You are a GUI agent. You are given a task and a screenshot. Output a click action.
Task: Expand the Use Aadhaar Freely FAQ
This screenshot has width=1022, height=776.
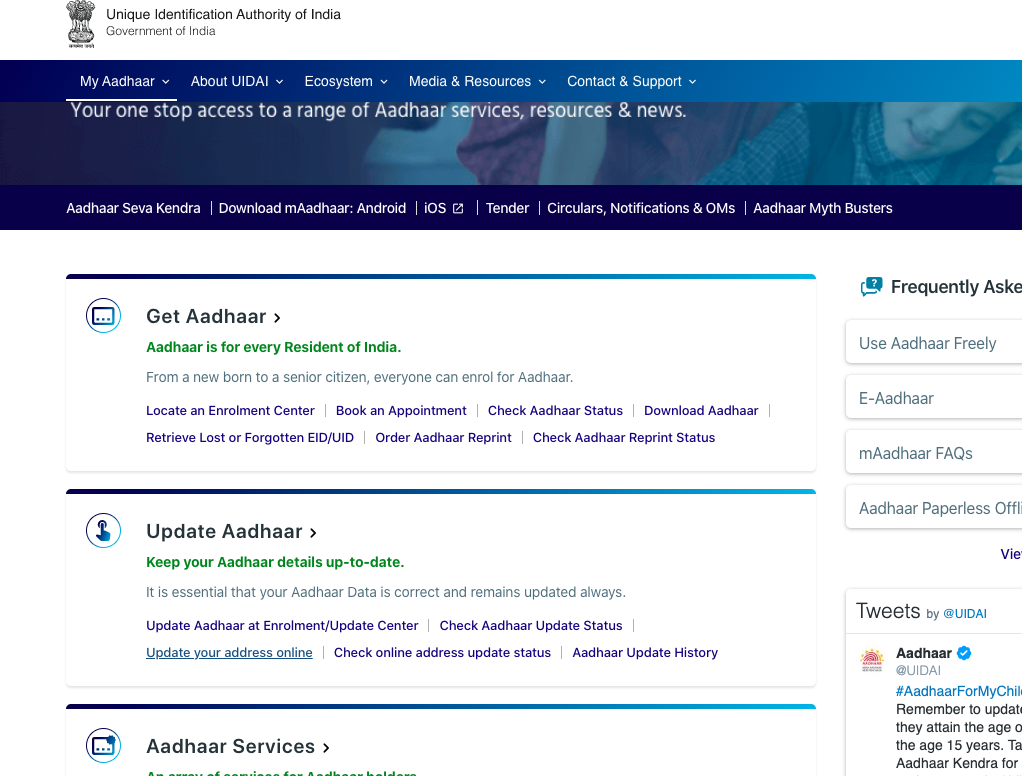coord(928,343)
